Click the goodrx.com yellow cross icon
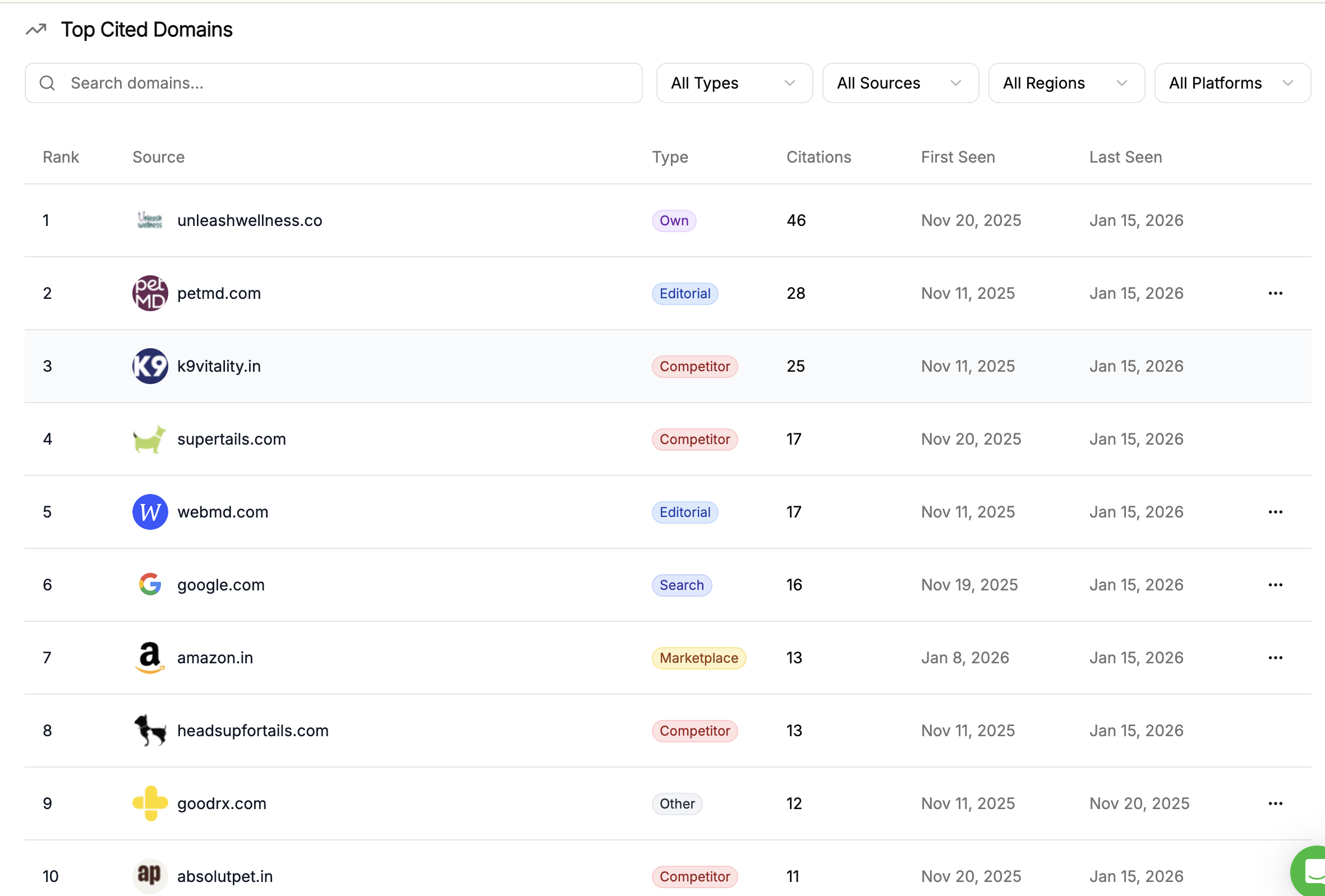 [x=150, y=803]
